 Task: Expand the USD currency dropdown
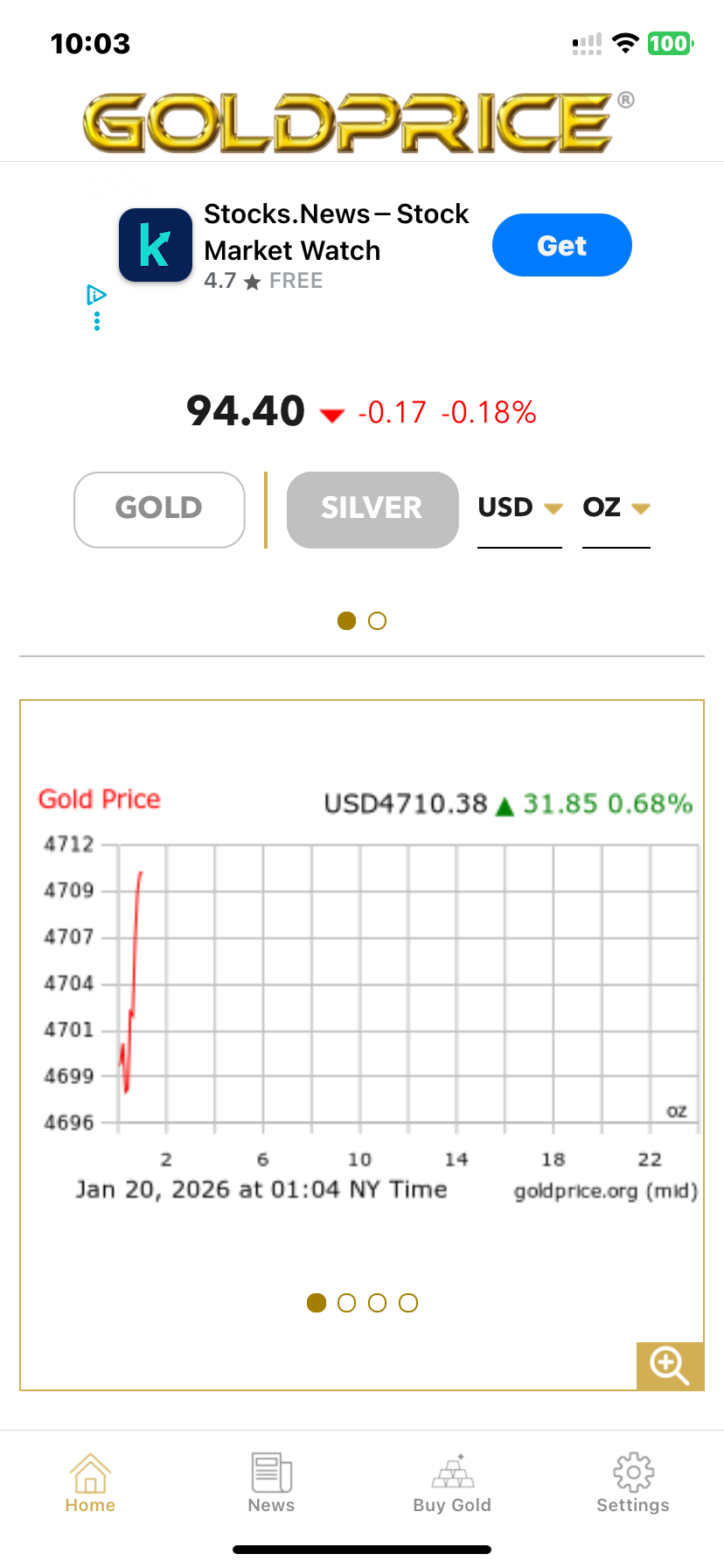(x=519, y=508)
